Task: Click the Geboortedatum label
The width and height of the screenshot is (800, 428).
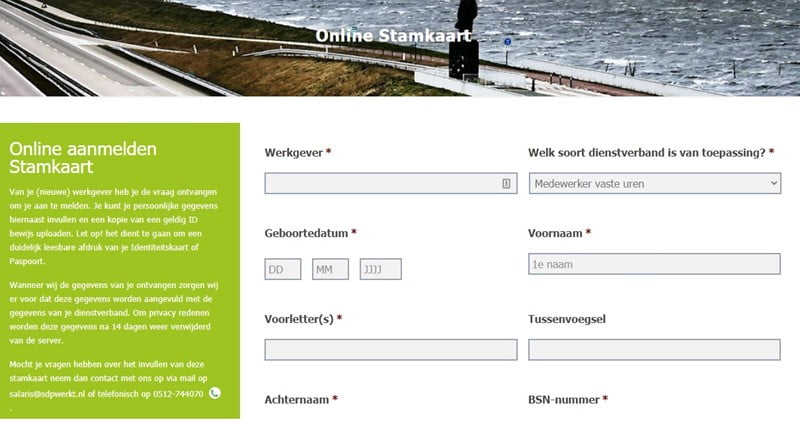Action: [307, 233]
